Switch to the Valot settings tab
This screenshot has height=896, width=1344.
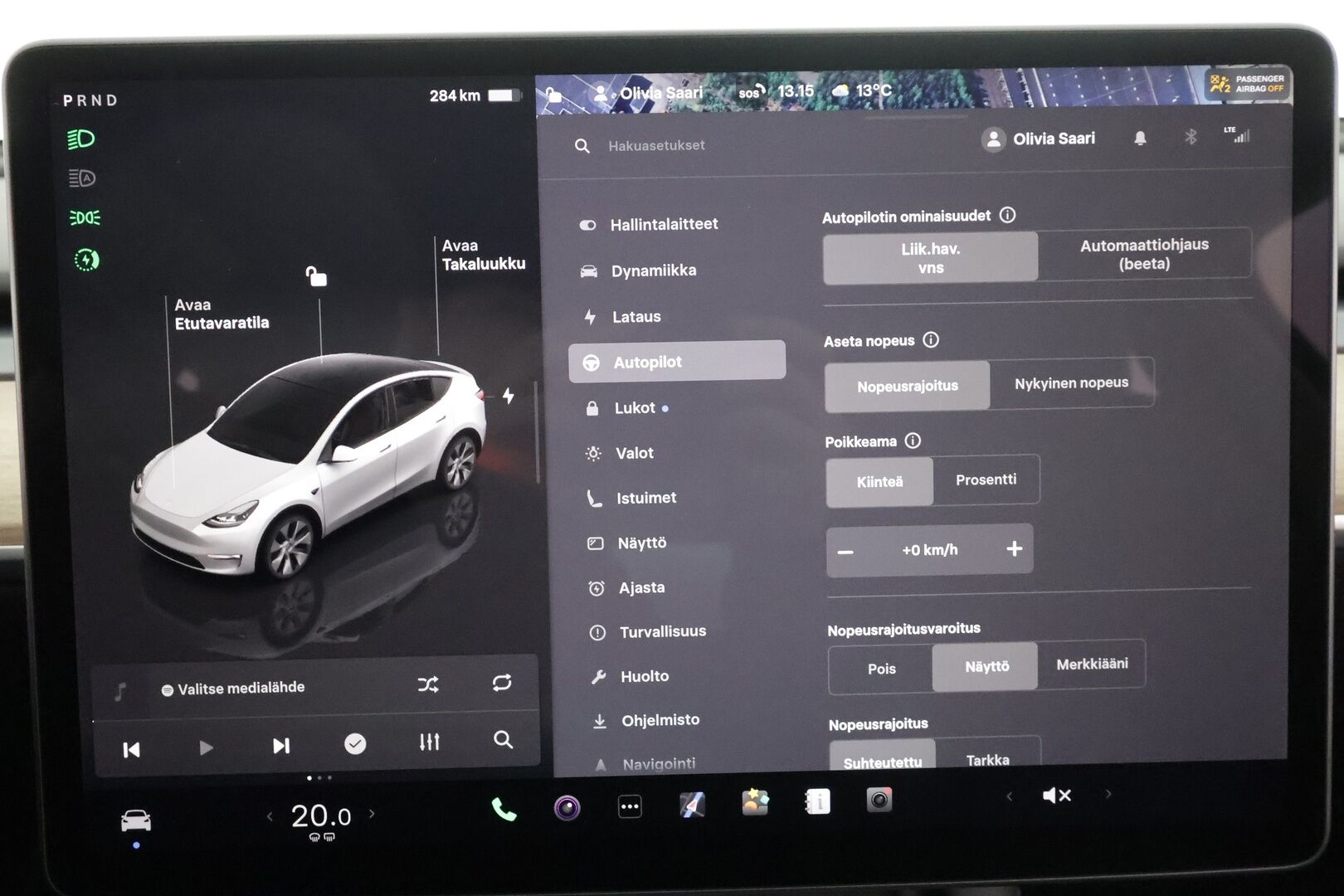click(635, 453)
